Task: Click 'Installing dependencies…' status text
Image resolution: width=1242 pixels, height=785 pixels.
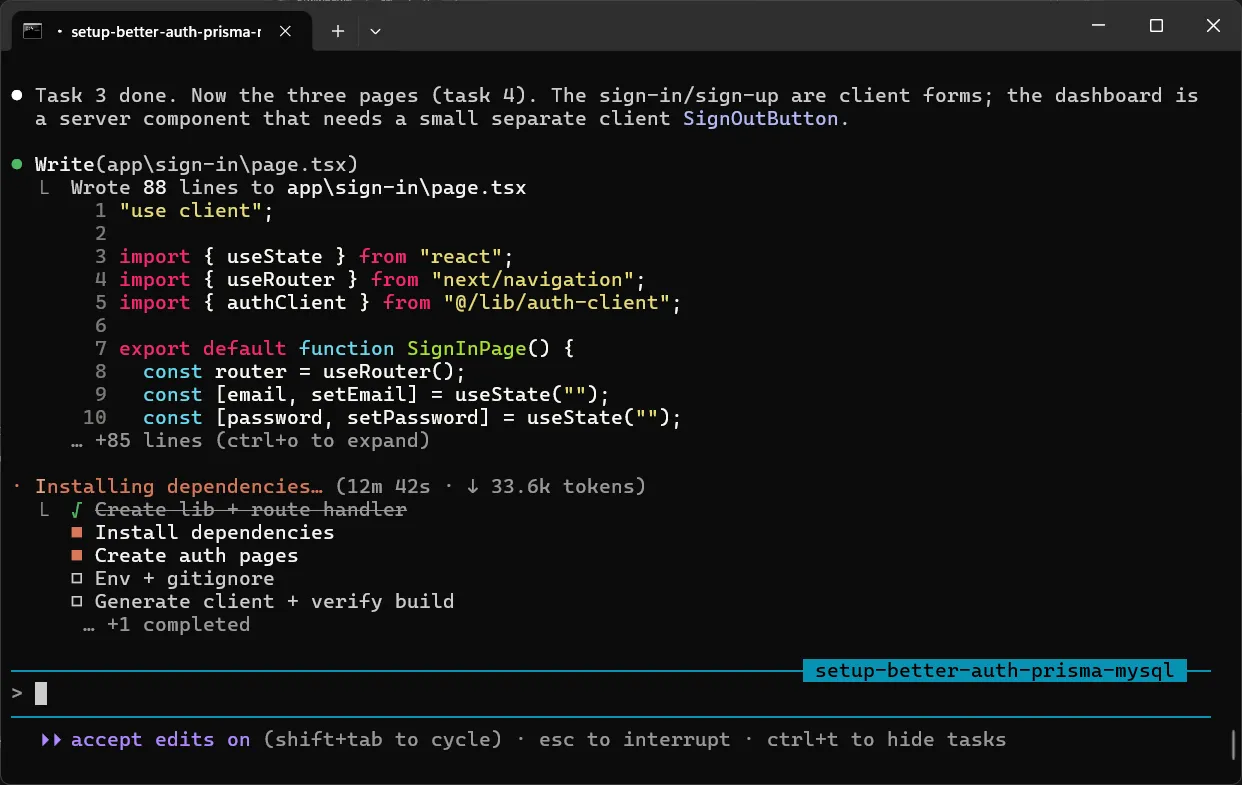Action: point(179,487)
